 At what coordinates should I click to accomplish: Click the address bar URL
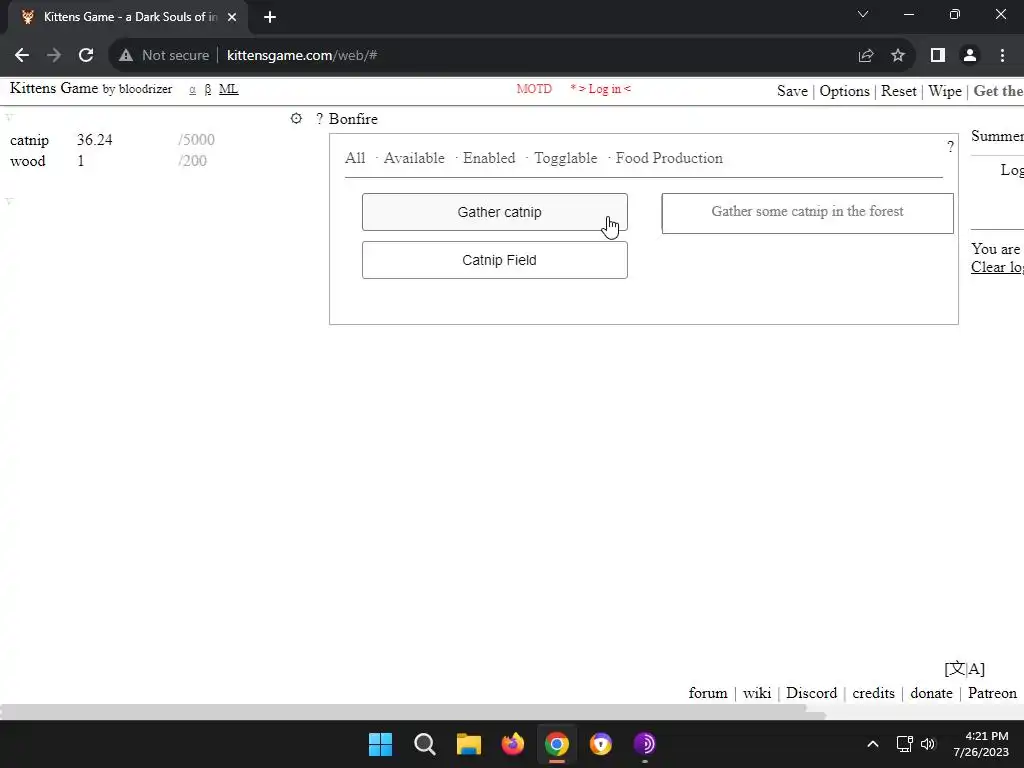tap(302, 56)
